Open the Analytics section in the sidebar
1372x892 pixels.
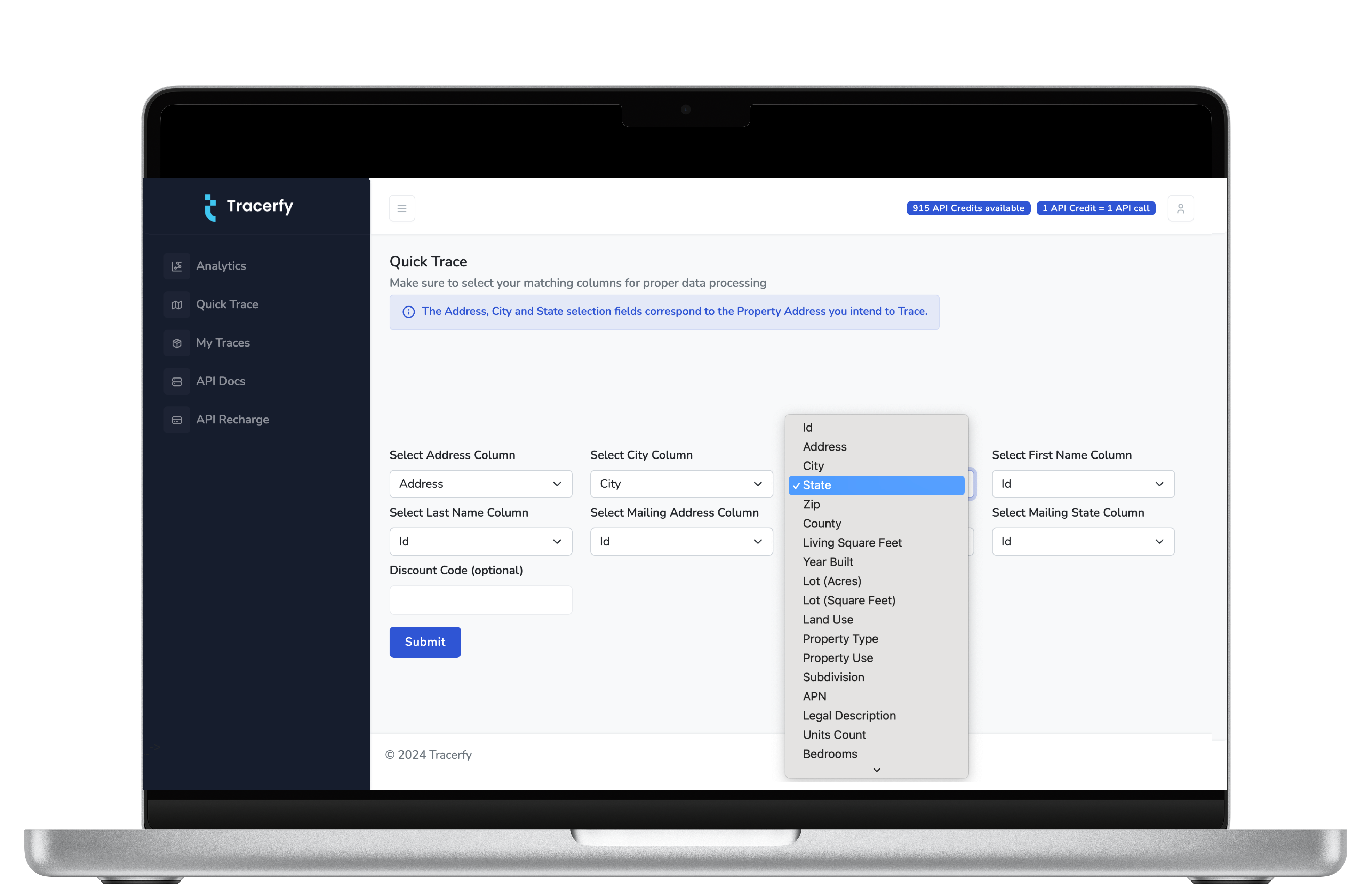[221, 266]
